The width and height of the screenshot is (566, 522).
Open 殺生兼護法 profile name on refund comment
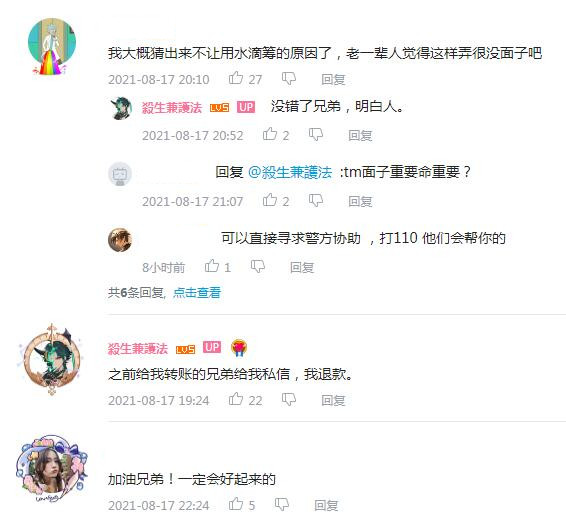click(138, 349)
